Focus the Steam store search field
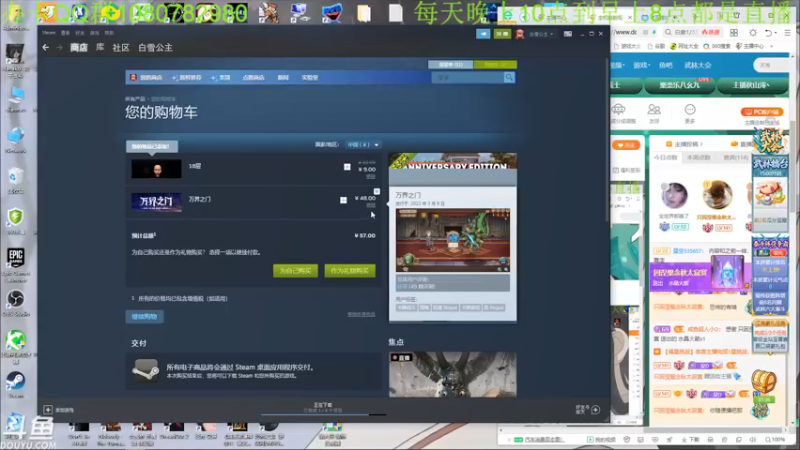This screenshot has height=450, width=800. [467, 78]
